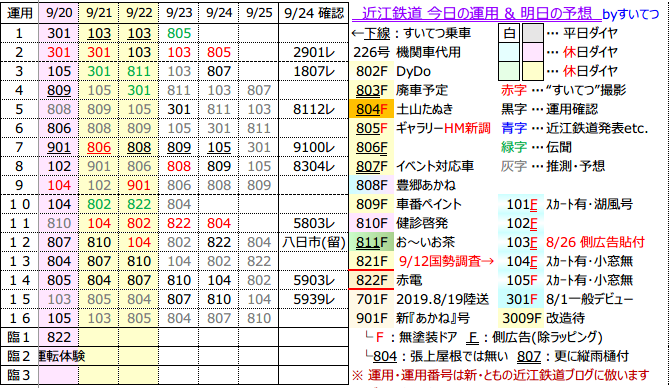The height and width of the screenshot is (388, 669).
Task: Click the 104F legend cell
Action: pyautogui.click(x=521, y=261)
